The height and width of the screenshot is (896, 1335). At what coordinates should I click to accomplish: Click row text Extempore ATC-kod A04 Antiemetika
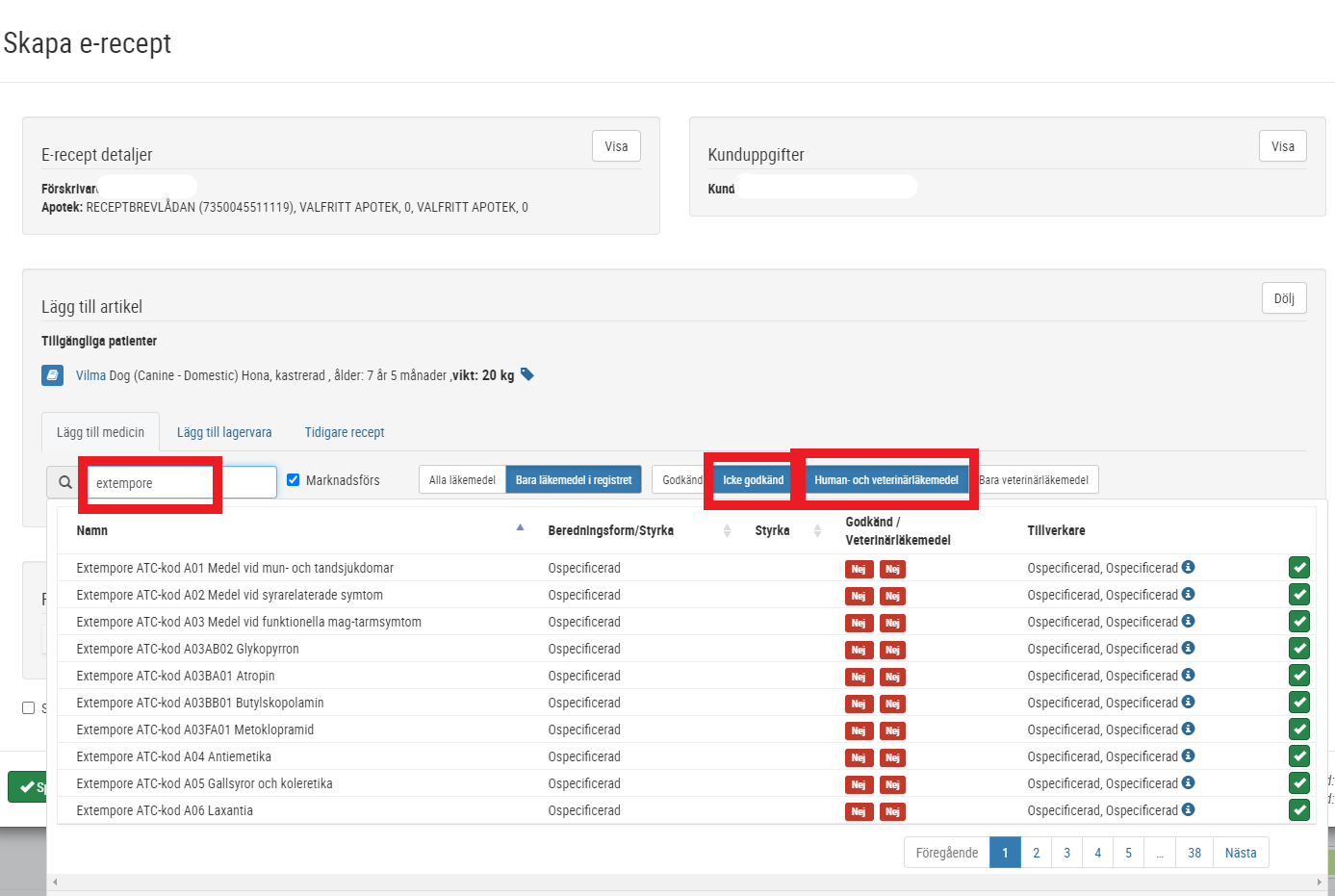[x=173, y=756]
